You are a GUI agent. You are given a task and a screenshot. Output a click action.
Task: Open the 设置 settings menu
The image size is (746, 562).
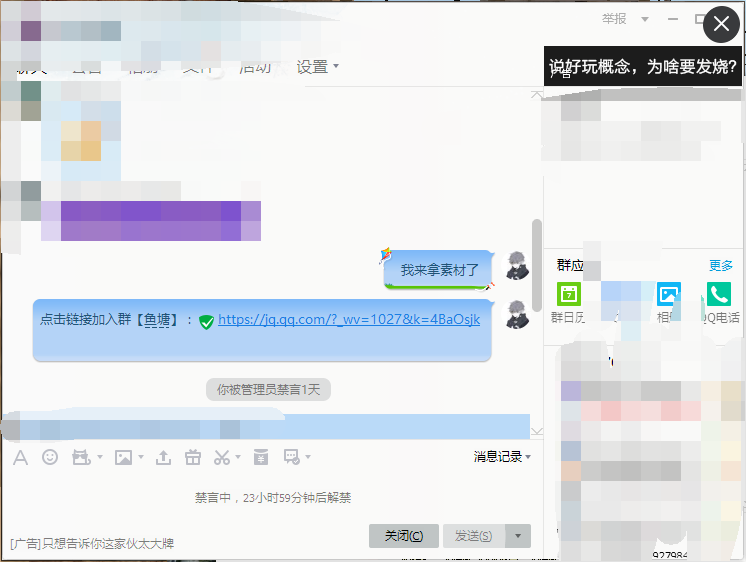pos(317,67)
